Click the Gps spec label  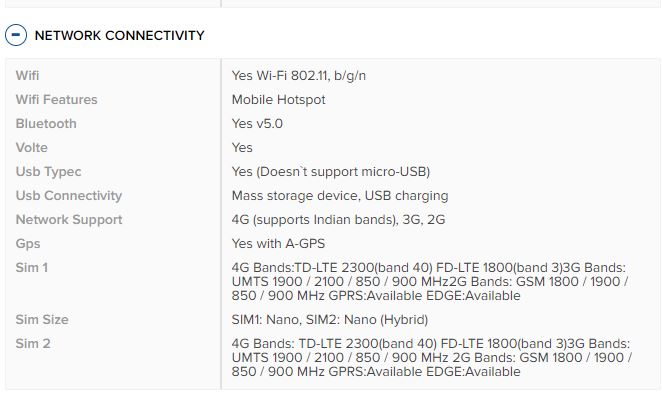(28, 244)
